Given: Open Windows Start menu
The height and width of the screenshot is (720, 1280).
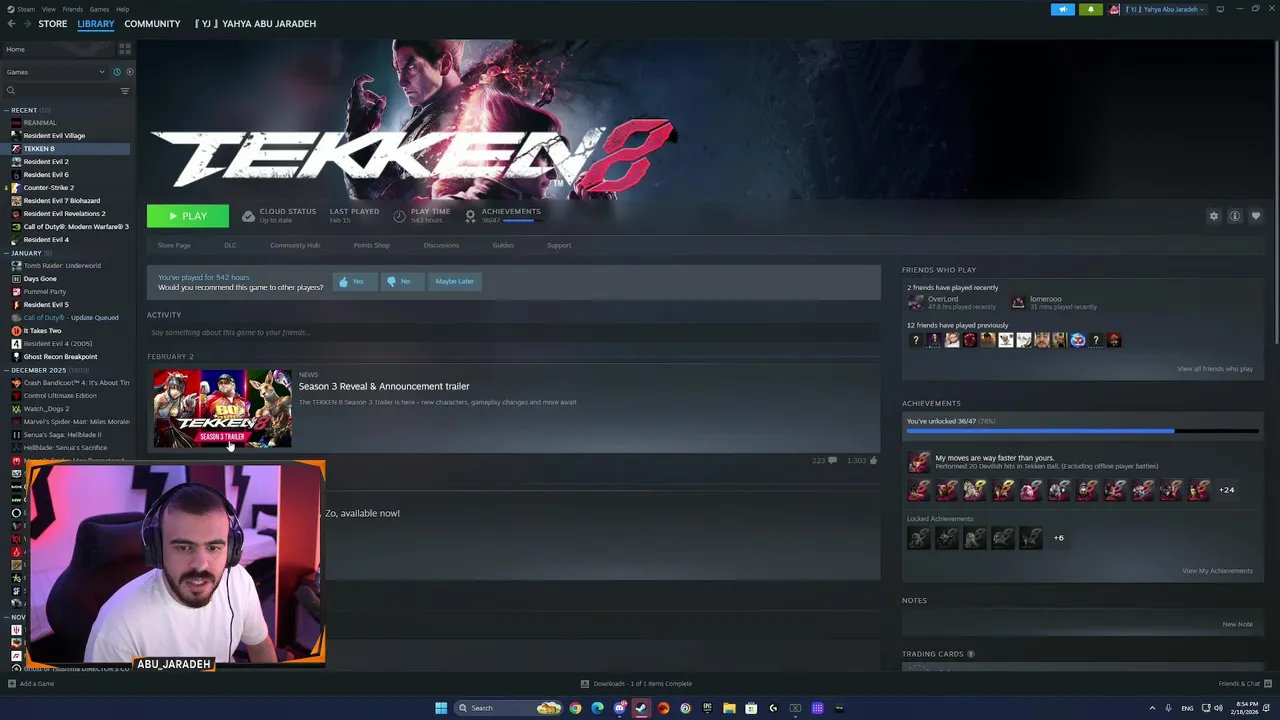Looking at the screenshot, I should 441,708.
